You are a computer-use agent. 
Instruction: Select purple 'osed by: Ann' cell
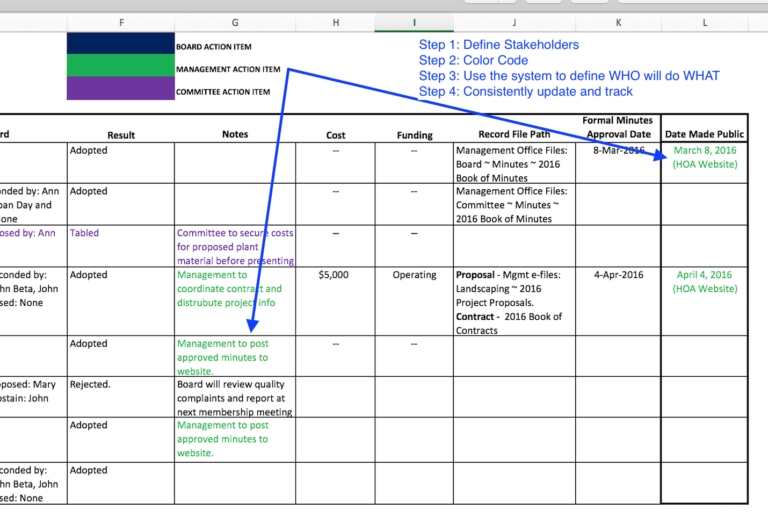pos(33,246)
